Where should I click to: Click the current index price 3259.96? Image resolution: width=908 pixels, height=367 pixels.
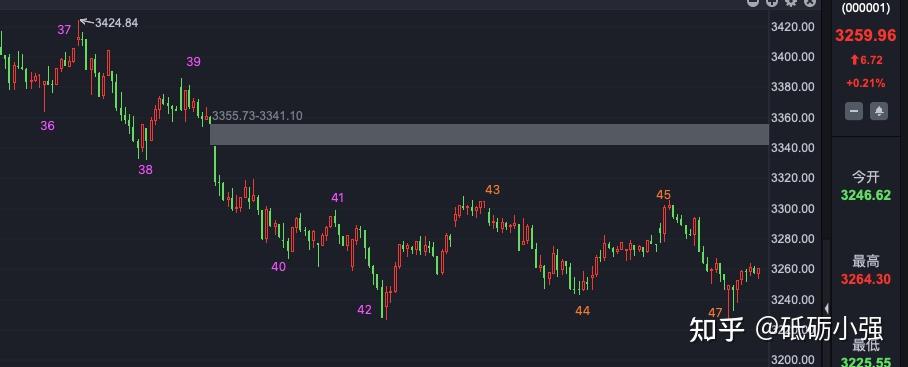point(865,35)
